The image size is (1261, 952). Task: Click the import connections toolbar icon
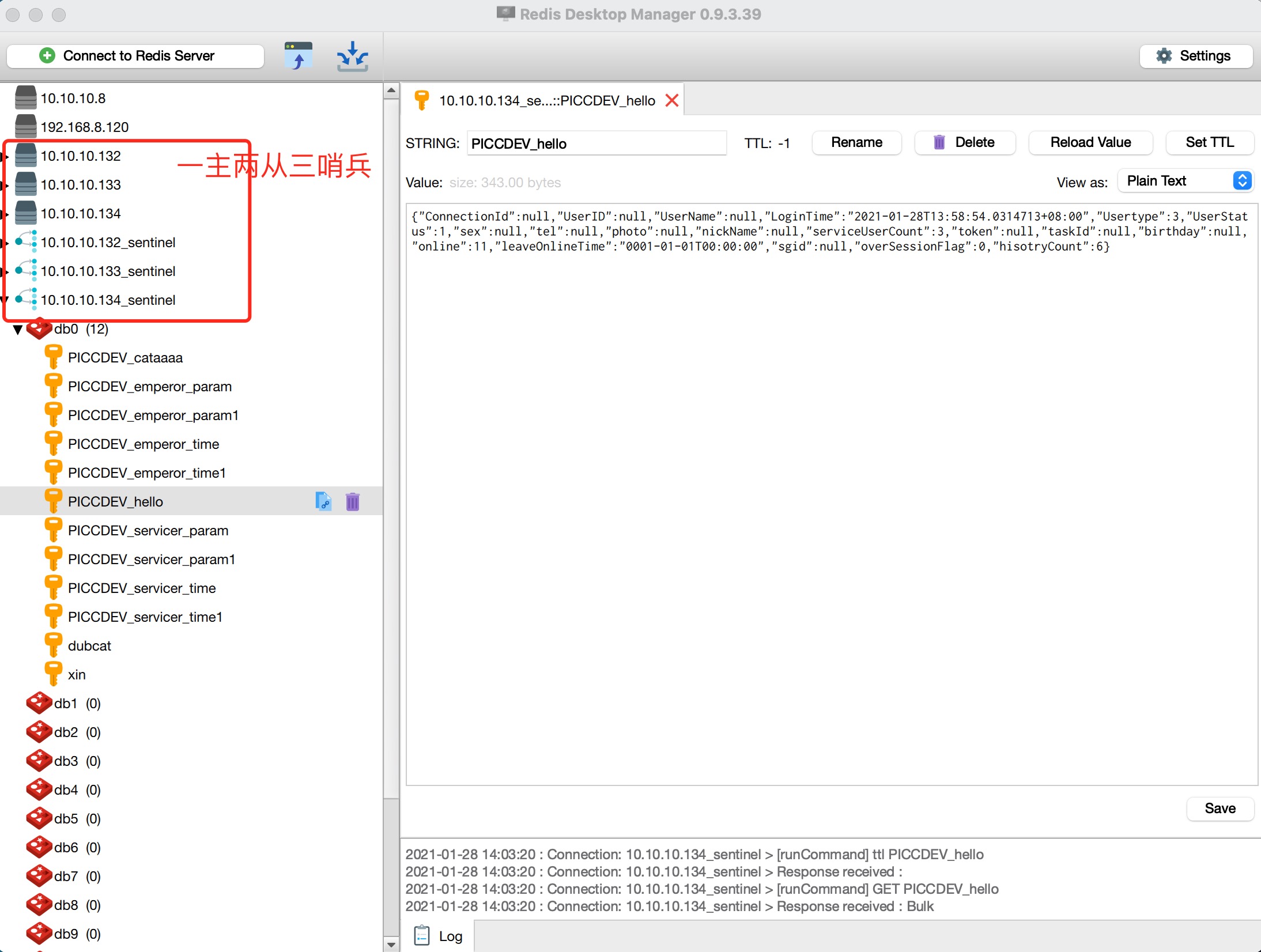299,56
